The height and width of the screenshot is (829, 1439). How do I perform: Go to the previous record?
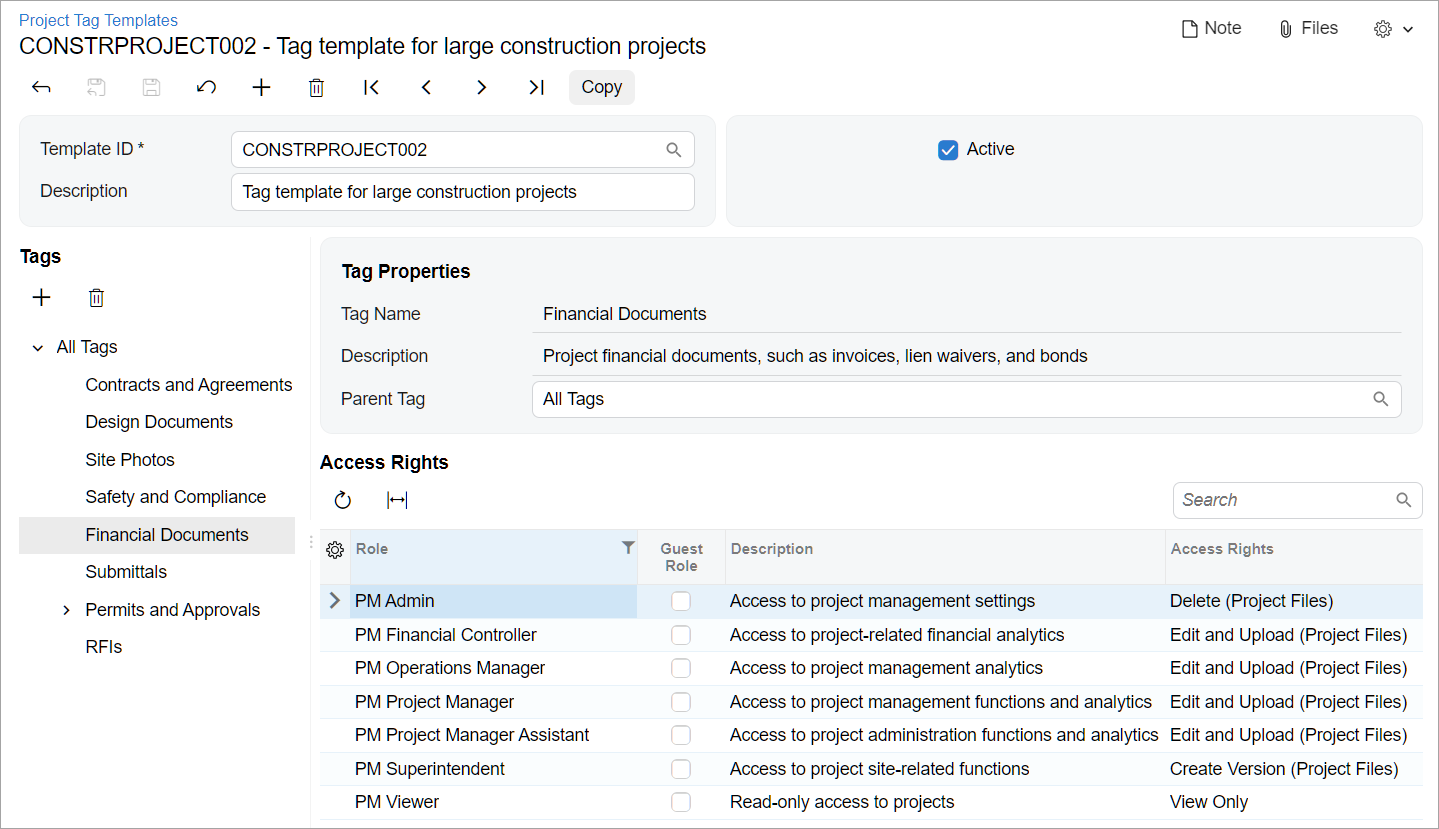coord(426,87)
